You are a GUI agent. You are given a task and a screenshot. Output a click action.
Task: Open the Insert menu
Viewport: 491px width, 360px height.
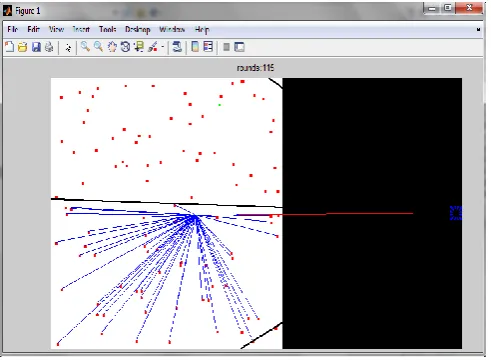81,29
